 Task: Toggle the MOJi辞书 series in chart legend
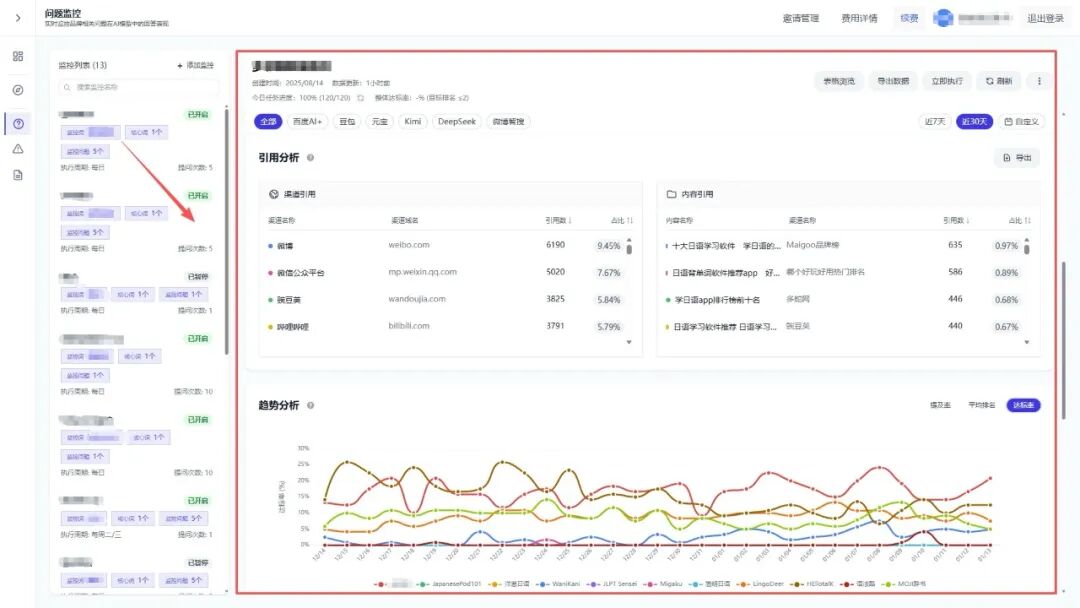click(904, 584)
